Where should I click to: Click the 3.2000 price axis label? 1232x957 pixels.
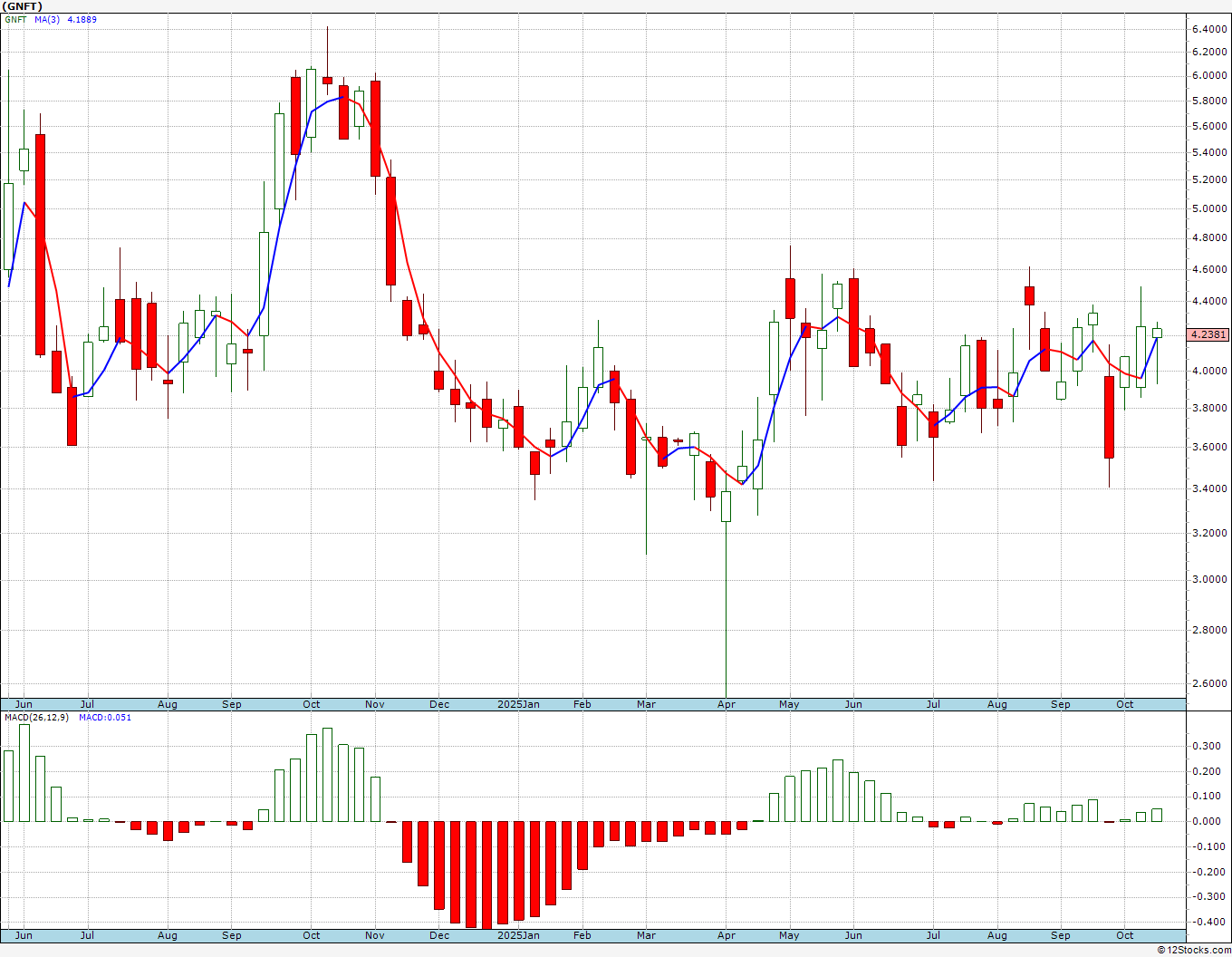point(1209,533)
